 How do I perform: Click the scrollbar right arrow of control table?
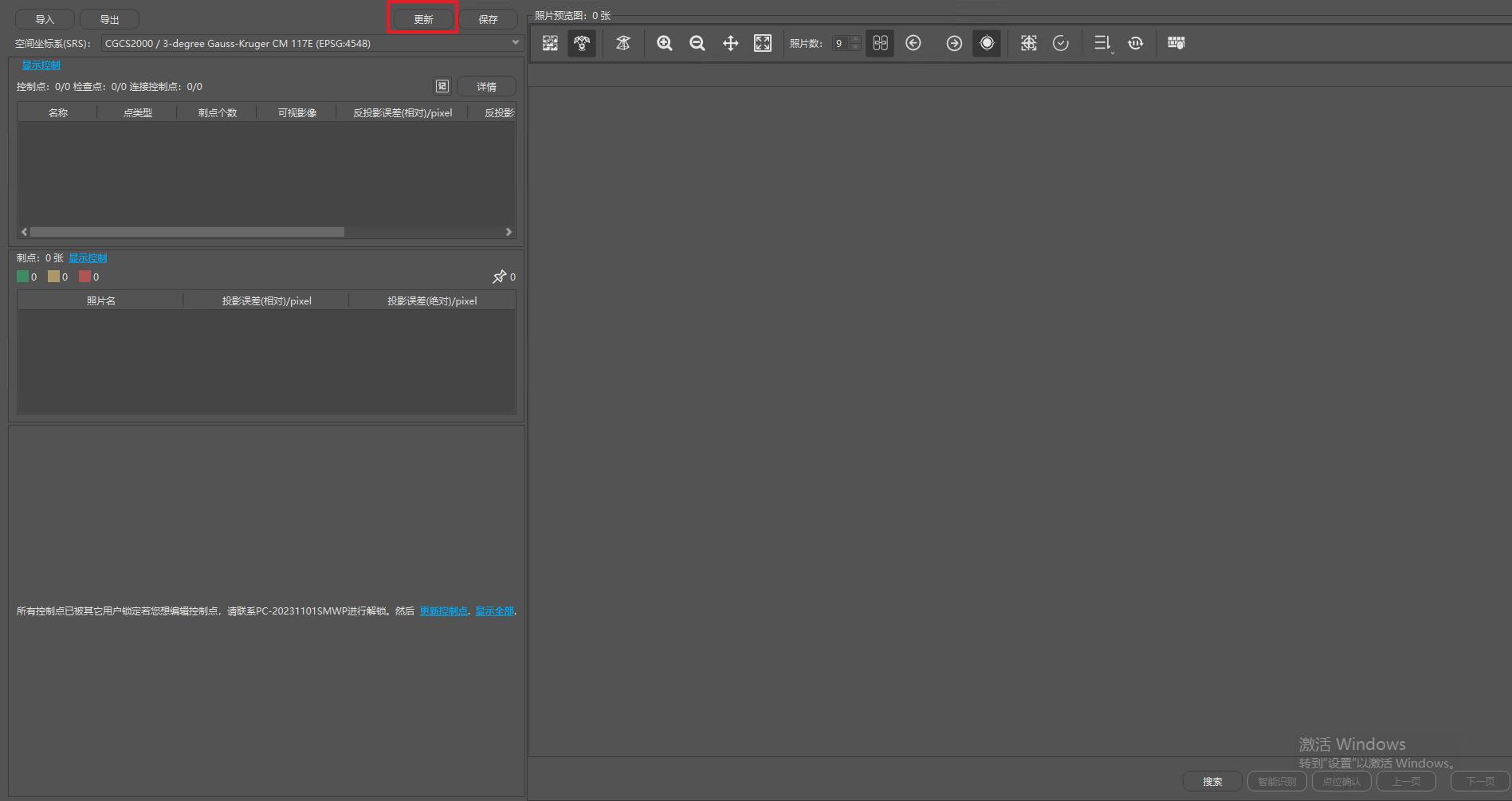point(509,232)
